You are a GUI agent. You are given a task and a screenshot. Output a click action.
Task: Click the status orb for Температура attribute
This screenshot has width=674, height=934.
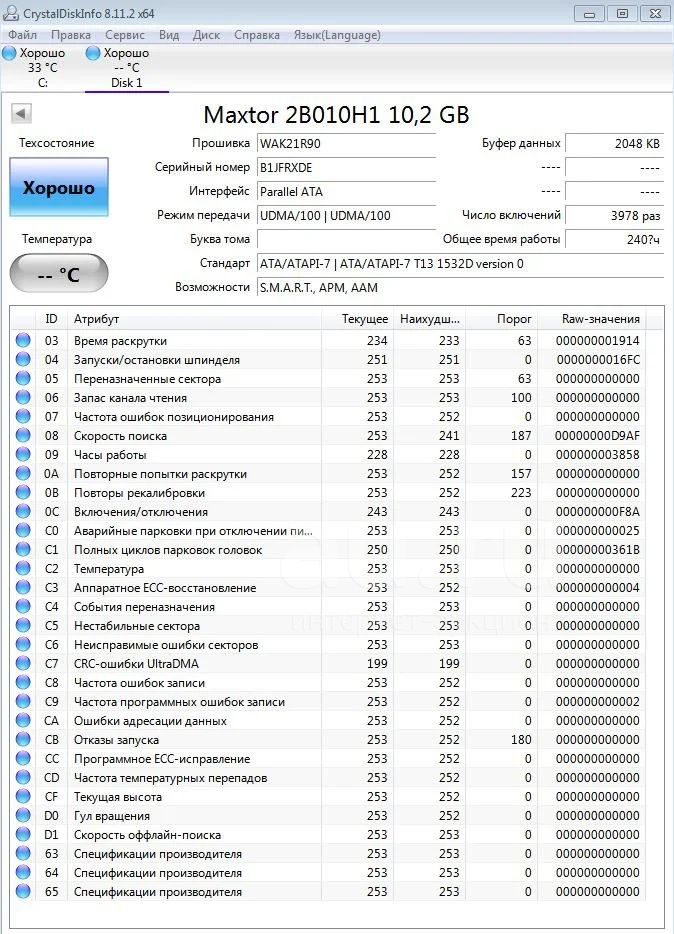pos(23,568)
